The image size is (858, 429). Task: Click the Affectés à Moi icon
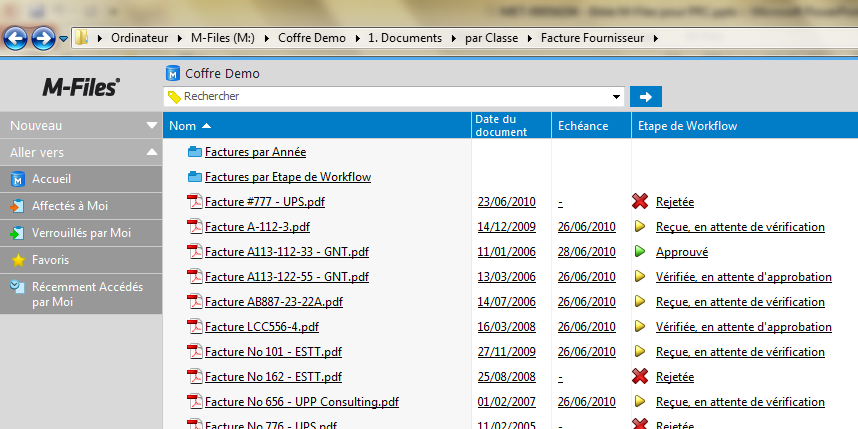click(x=18, y=206)
